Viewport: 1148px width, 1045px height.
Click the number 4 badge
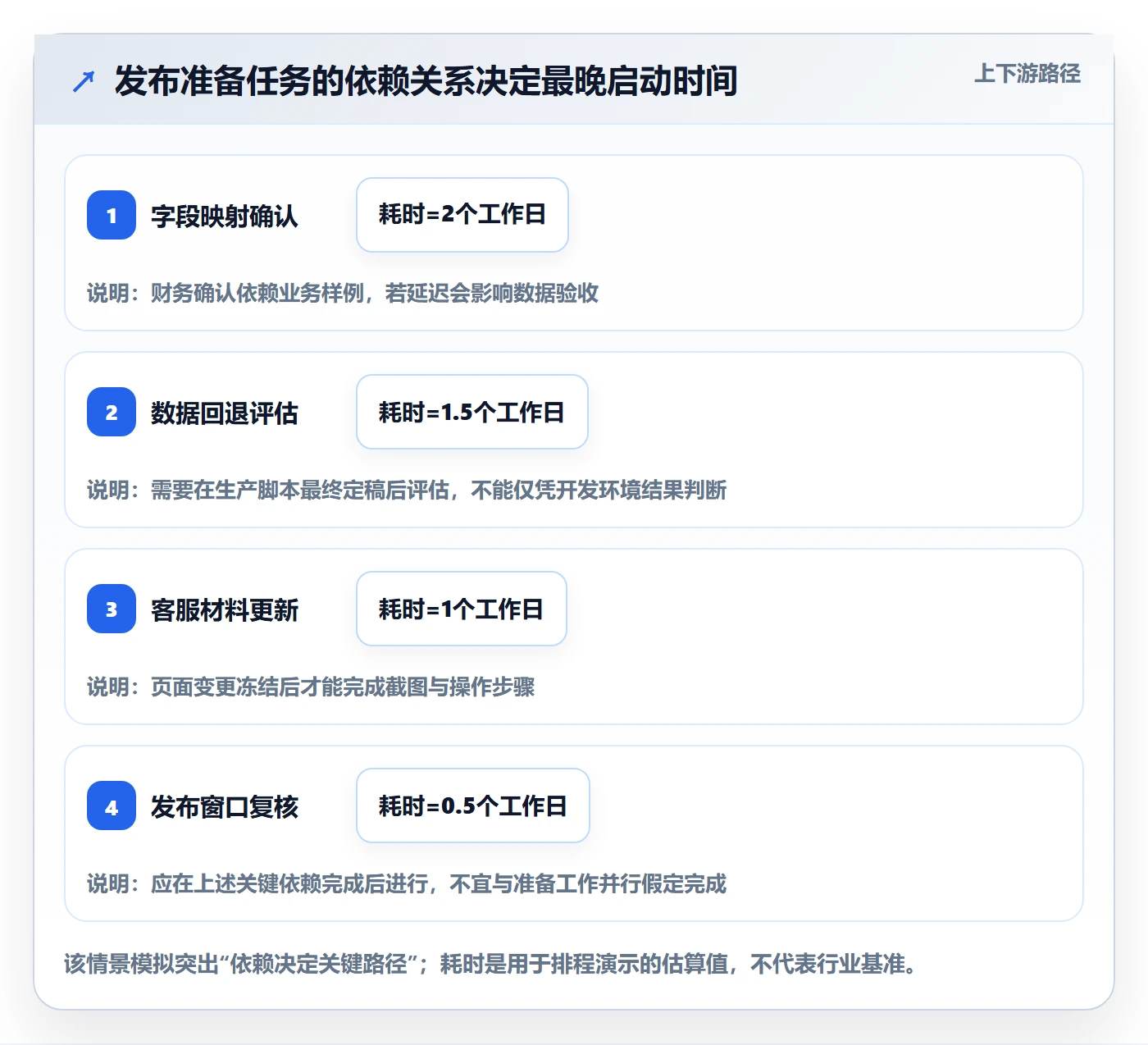(112, 805)
